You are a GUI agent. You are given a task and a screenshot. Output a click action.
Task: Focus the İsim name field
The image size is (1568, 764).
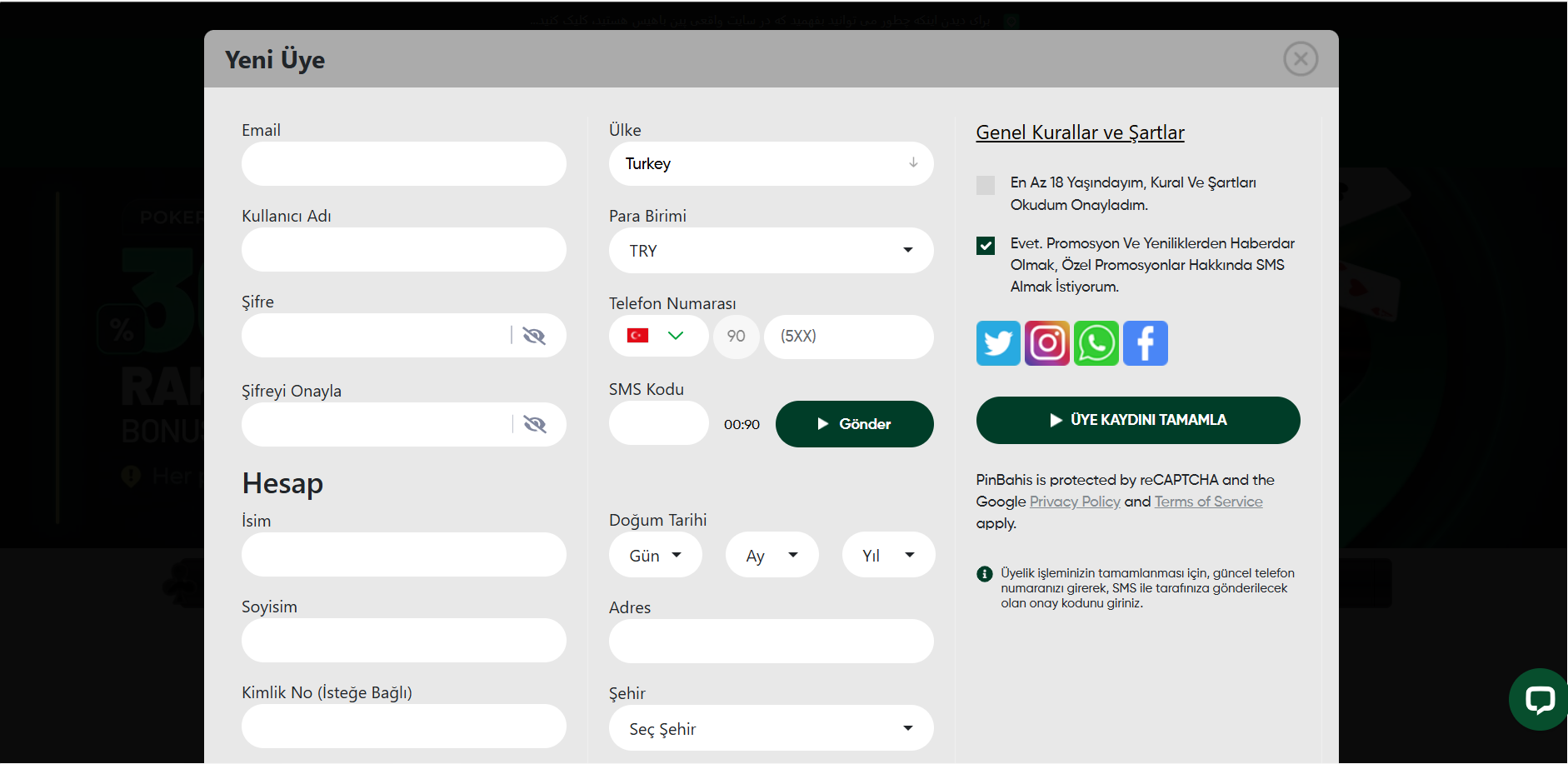(404, 555)
